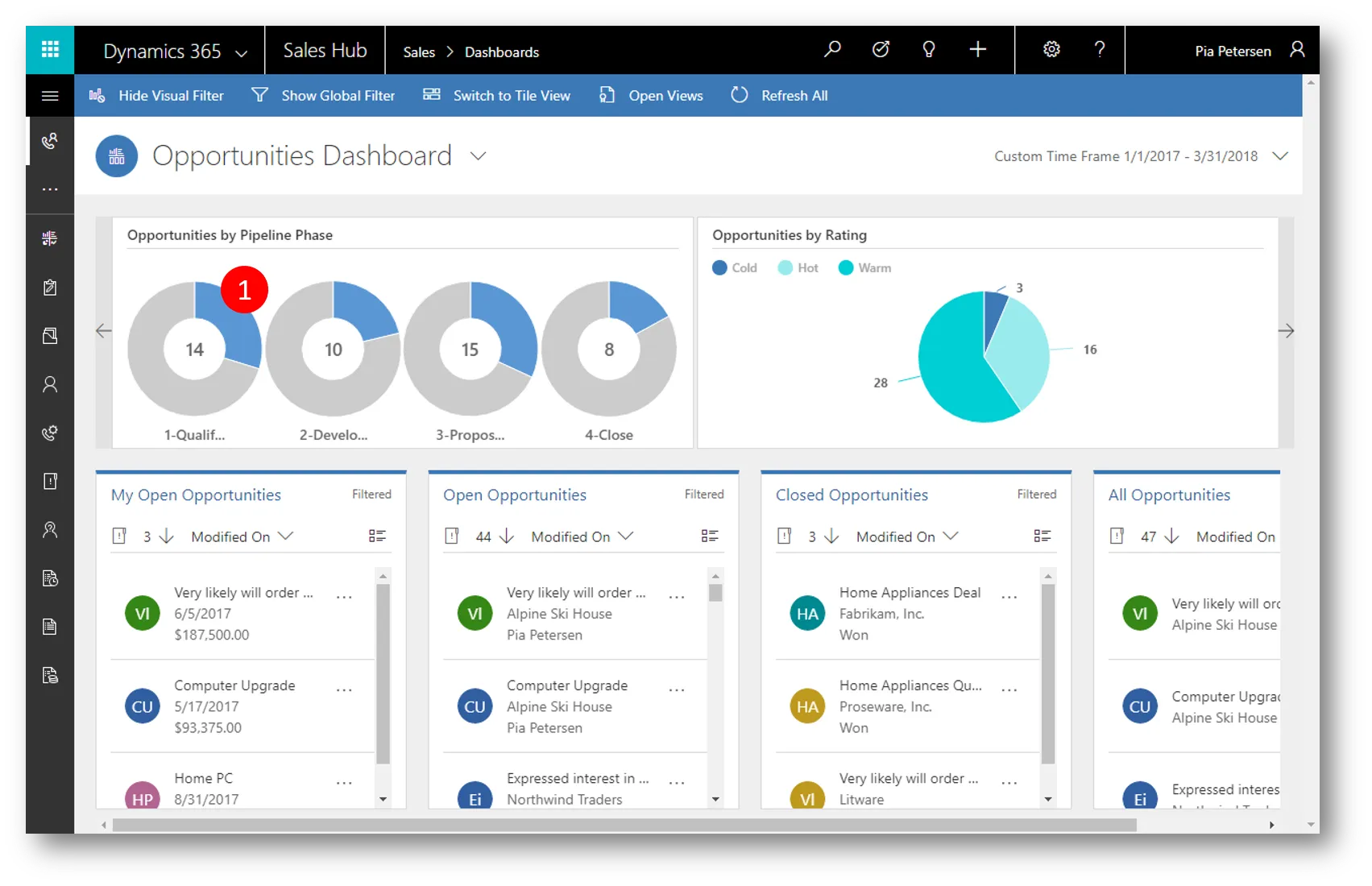Toggle Hide Visual Filter
The width and height of the screenshot is (1372, 886).
coord(156,96)
